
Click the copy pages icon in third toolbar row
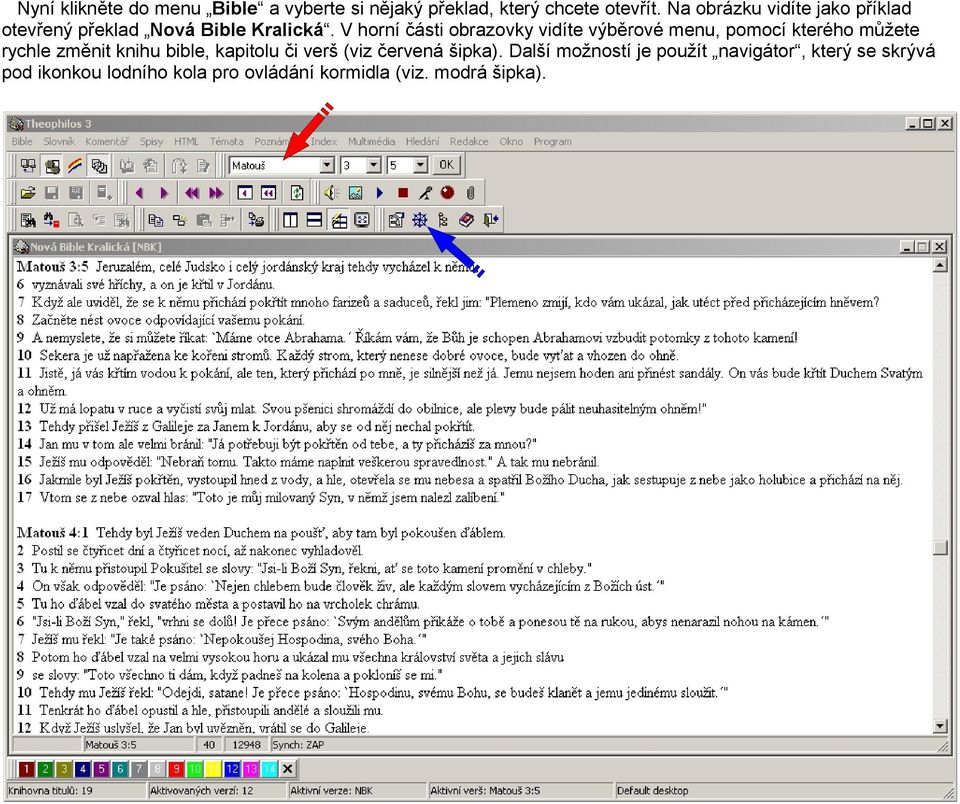pos(156,220)
